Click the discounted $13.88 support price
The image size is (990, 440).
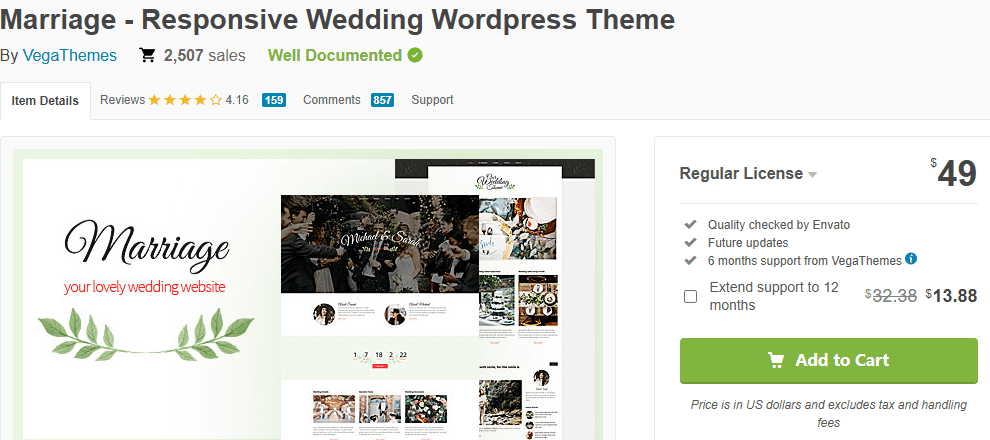pyautogui.click(x=951, y=296)
